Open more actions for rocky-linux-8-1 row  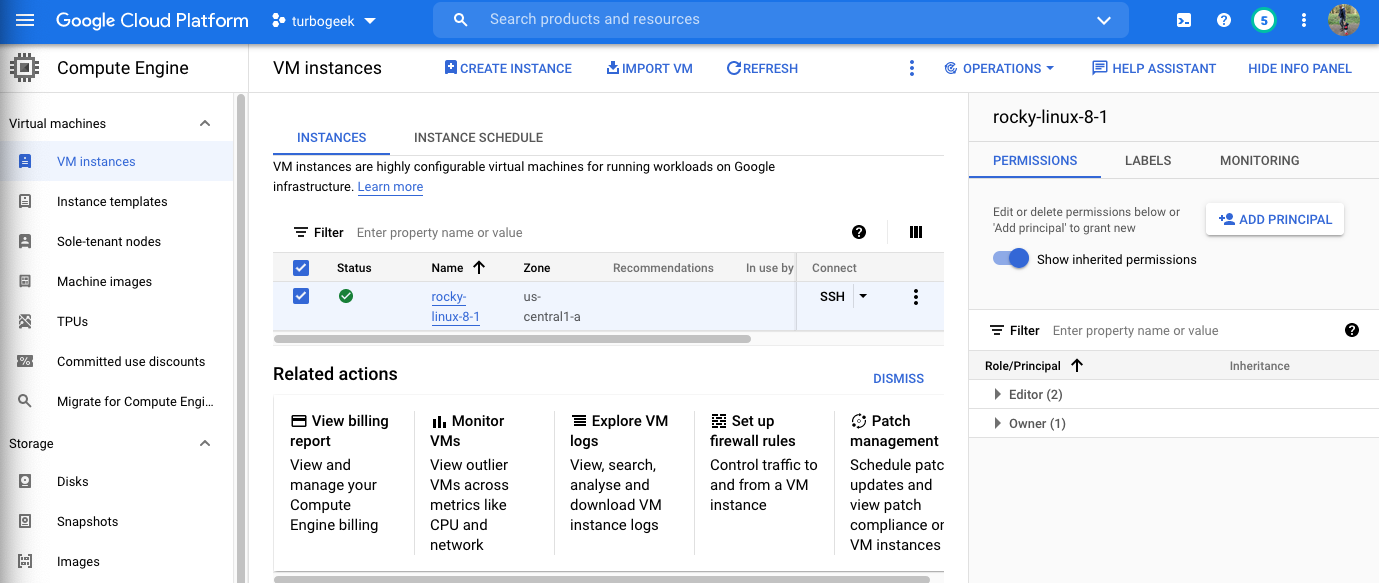click(915, 297)
